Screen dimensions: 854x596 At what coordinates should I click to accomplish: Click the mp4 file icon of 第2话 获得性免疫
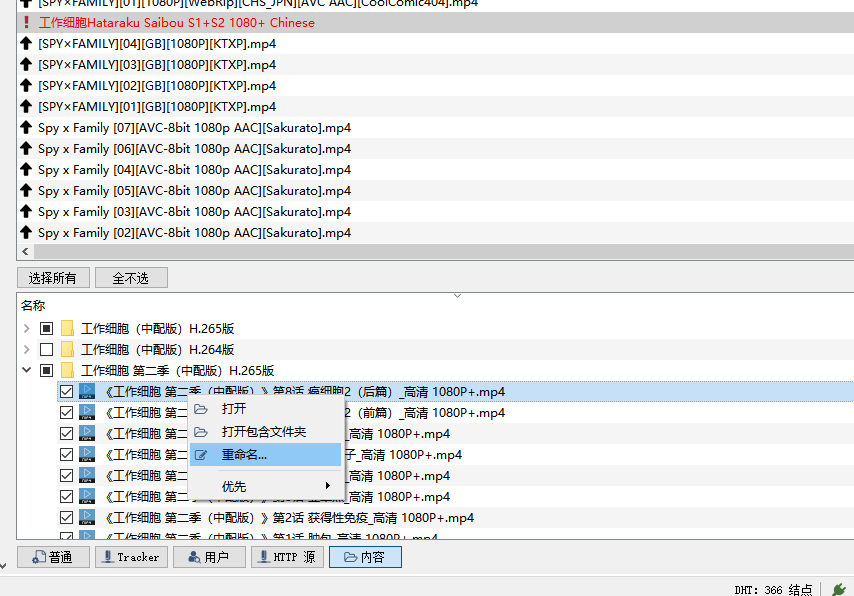(87, 517)
